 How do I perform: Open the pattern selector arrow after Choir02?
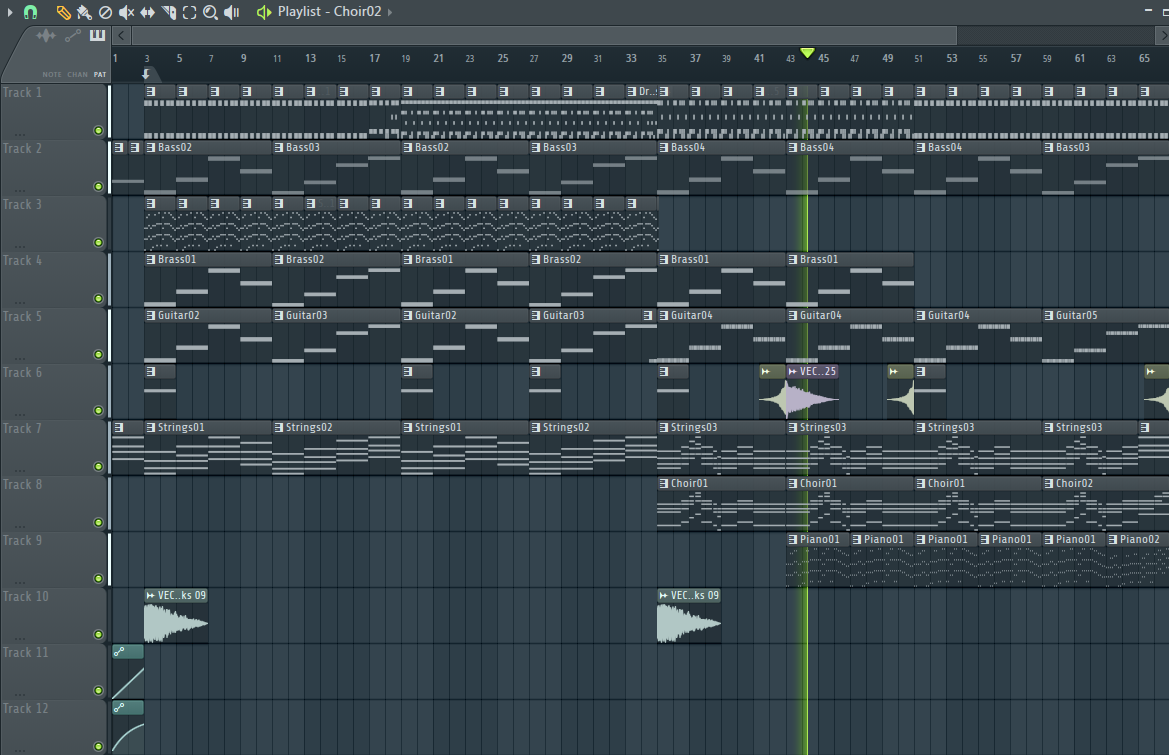[390, 12]
